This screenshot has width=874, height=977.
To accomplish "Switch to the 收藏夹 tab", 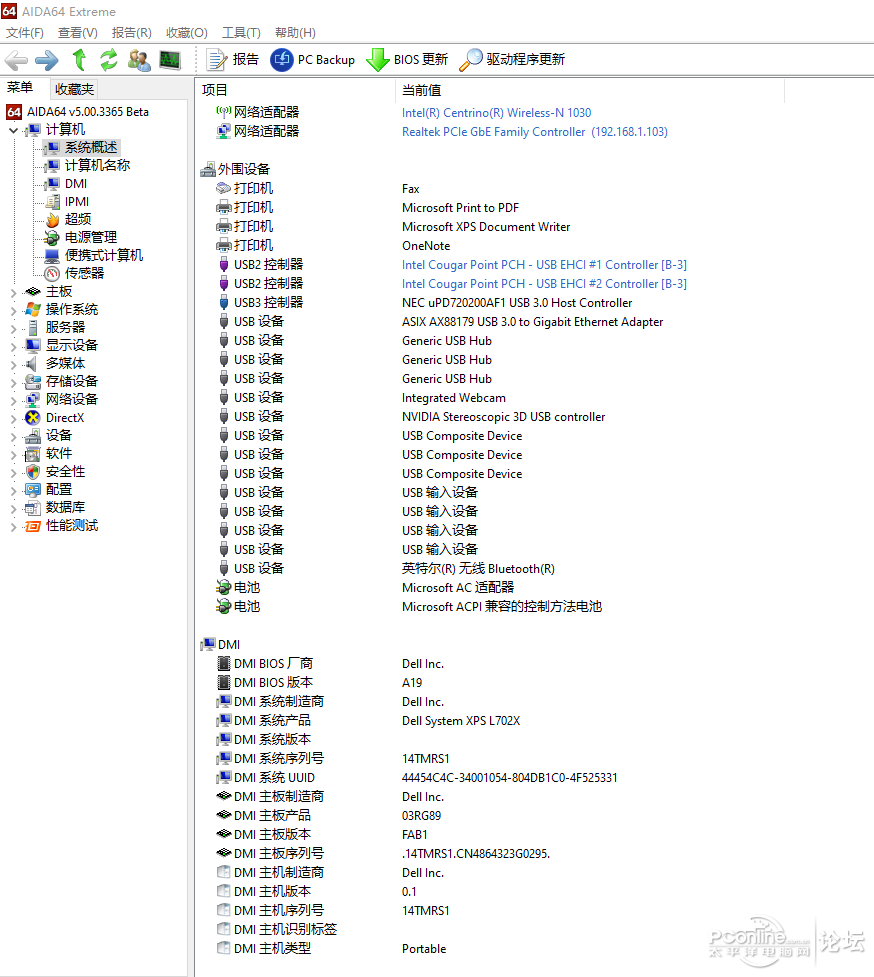I will [x=74, y=89].
